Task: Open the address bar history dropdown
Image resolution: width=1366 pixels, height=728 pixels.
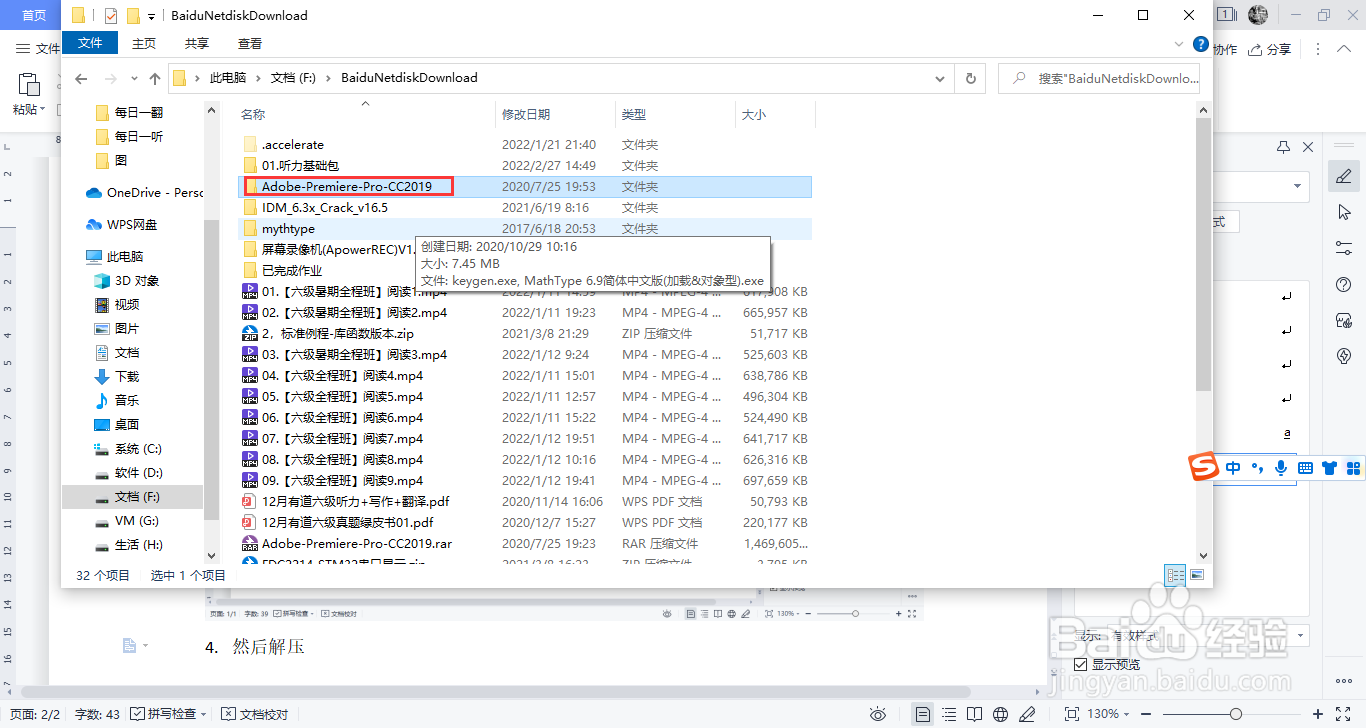Action: coord(940,78)
